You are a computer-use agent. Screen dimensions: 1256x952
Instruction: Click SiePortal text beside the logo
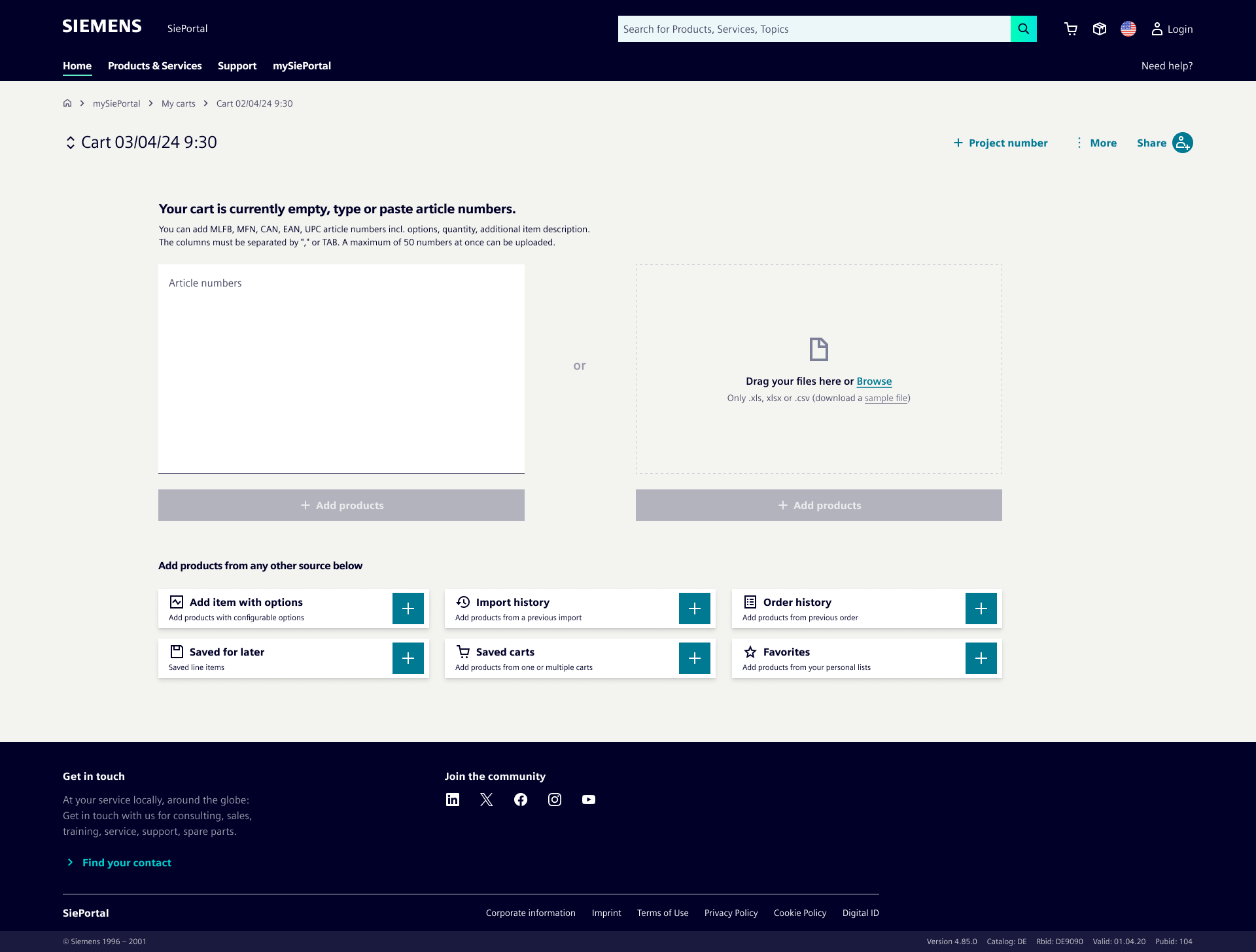click(187, 29)
